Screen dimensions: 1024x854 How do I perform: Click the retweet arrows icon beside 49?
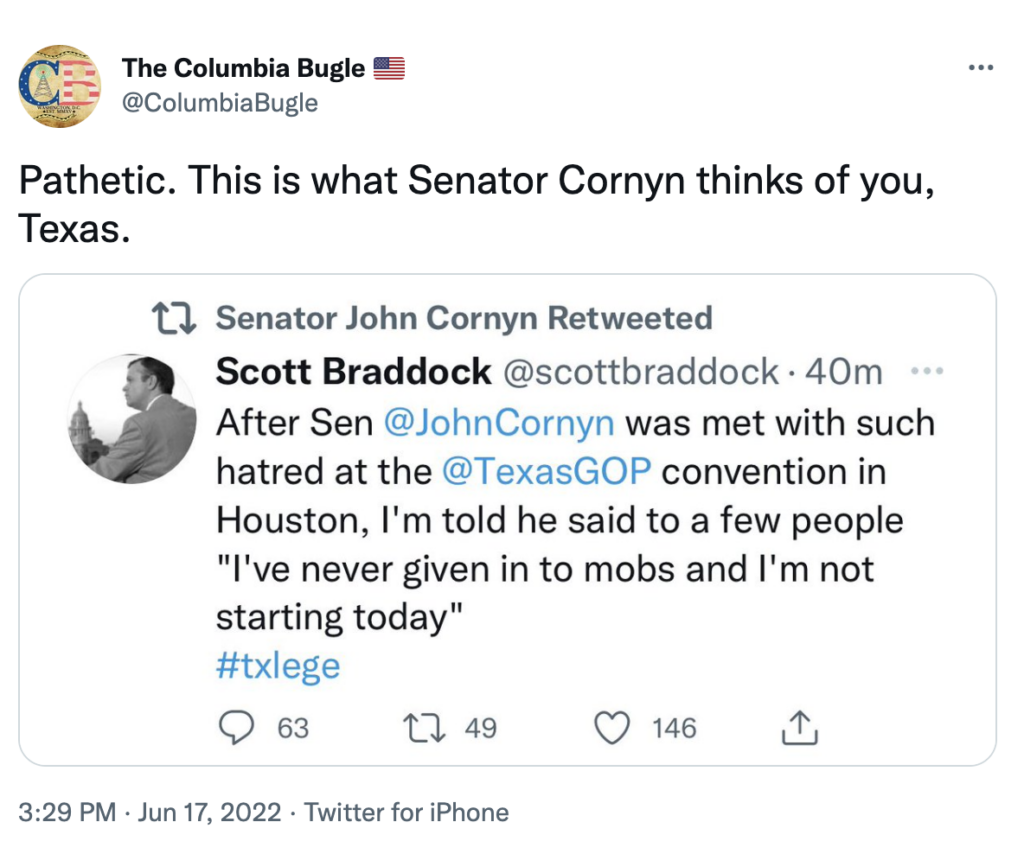click(423, 728)
